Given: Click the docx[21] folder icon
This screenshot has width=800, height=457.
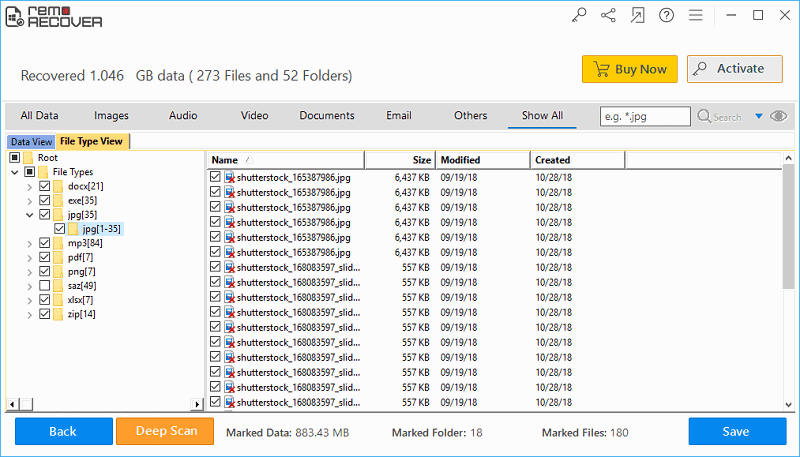Looking at the screenshot, I should pyautogui.click(x=58, y=186).
